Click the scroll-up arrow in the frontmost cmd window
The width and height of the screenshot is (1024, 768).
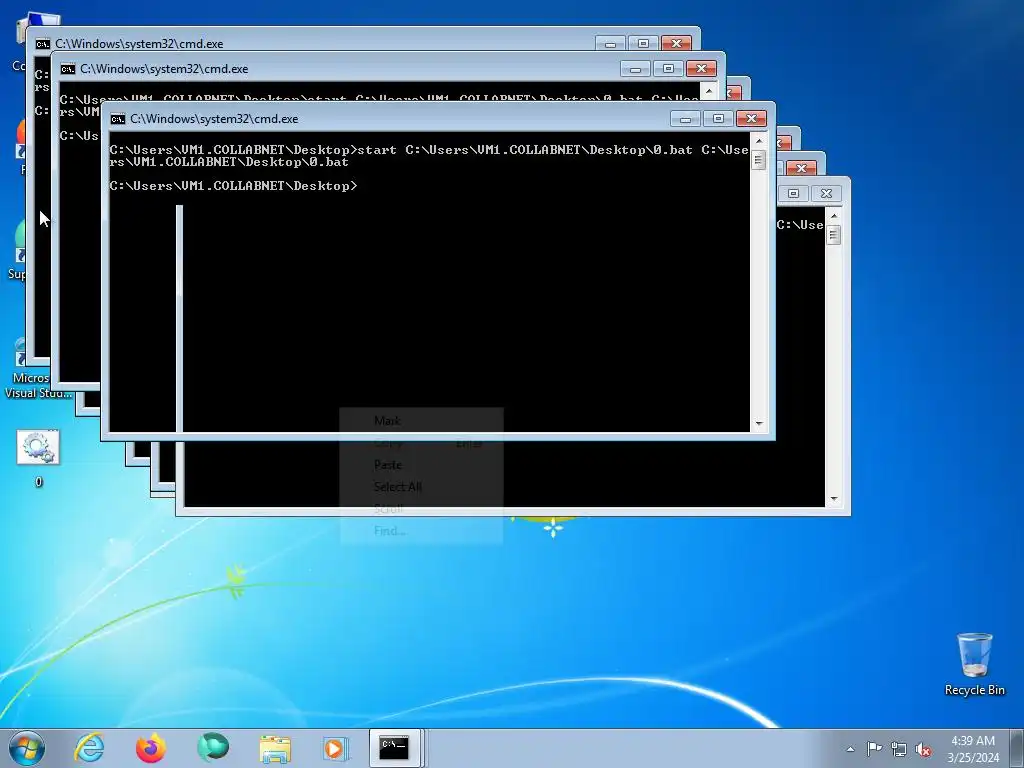point(759,141)
